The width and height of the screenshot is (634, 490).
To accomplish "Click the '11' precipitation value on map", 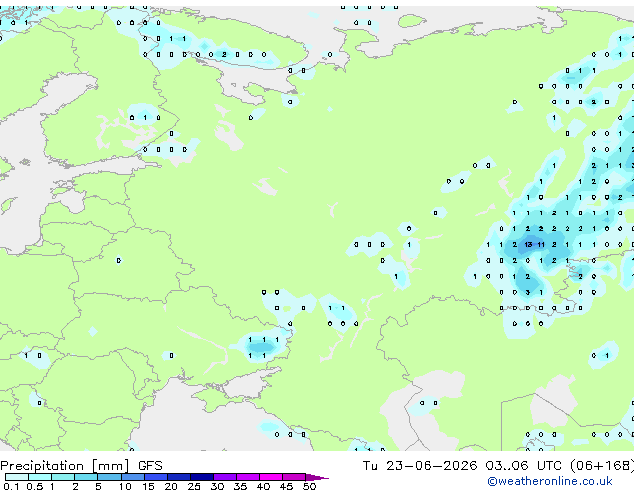I will 541,245.
